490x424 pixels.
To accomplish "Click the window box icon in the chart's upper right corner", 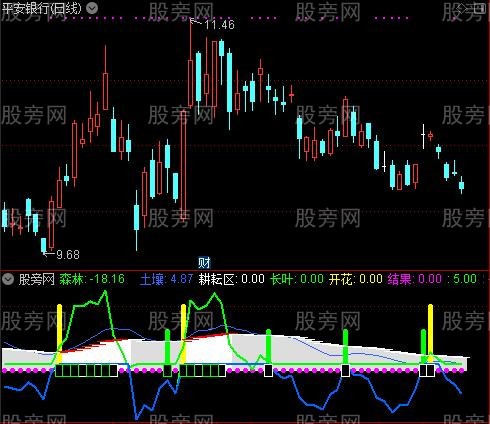I will [480, 9].
